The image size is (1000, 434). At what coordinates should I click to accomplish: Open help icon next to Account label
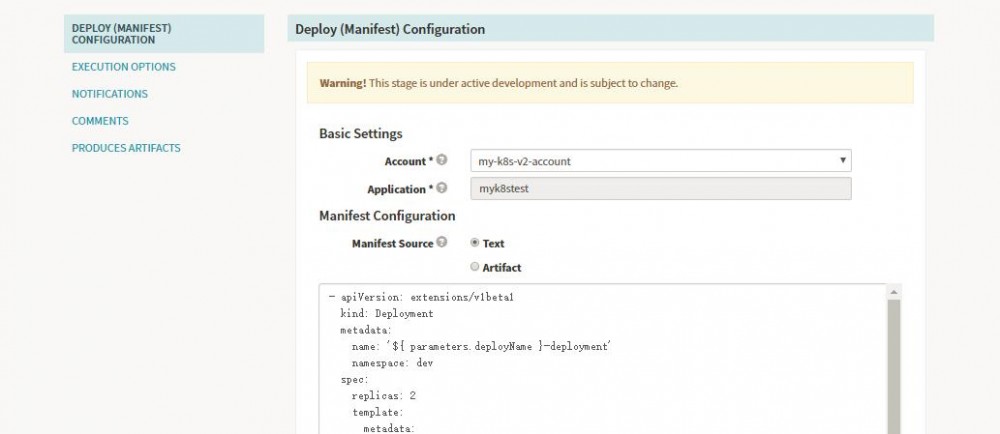[x=442, y=160]
